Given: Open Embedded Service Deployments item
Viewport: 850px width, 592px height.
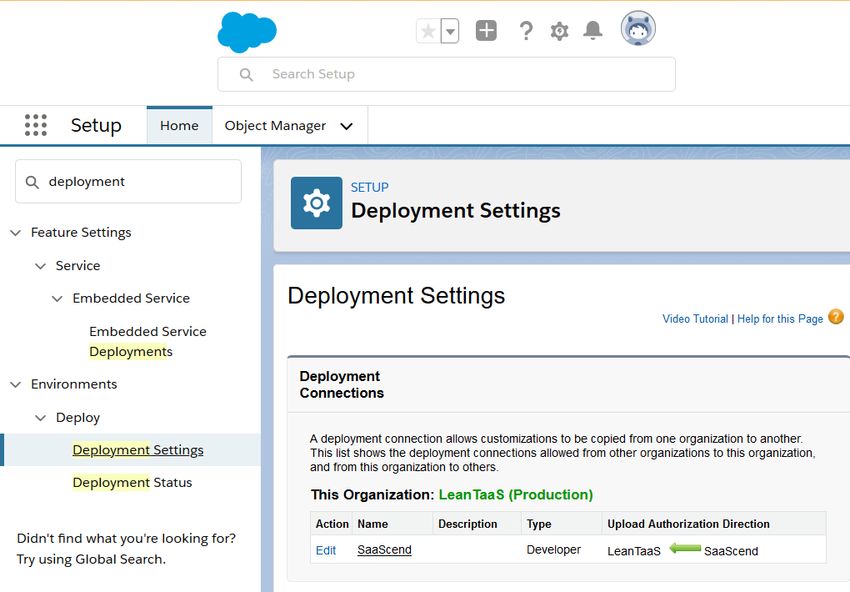Looking at the screenshot, I should pyautogui.click(x=147, y=342).
